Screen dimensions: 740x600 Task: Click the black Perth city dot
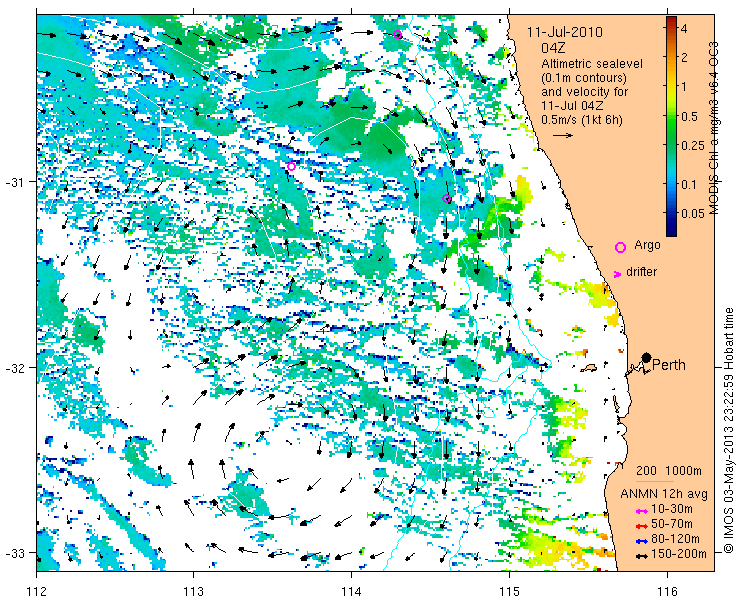pyautogui.click(x=647, y=358)
